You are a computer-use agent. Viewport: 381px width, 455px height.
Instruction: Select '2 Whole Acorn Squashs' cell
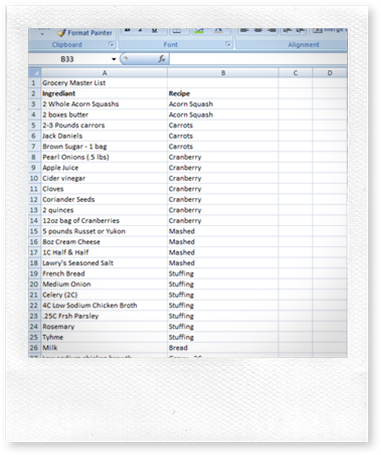tap(104, 104)
